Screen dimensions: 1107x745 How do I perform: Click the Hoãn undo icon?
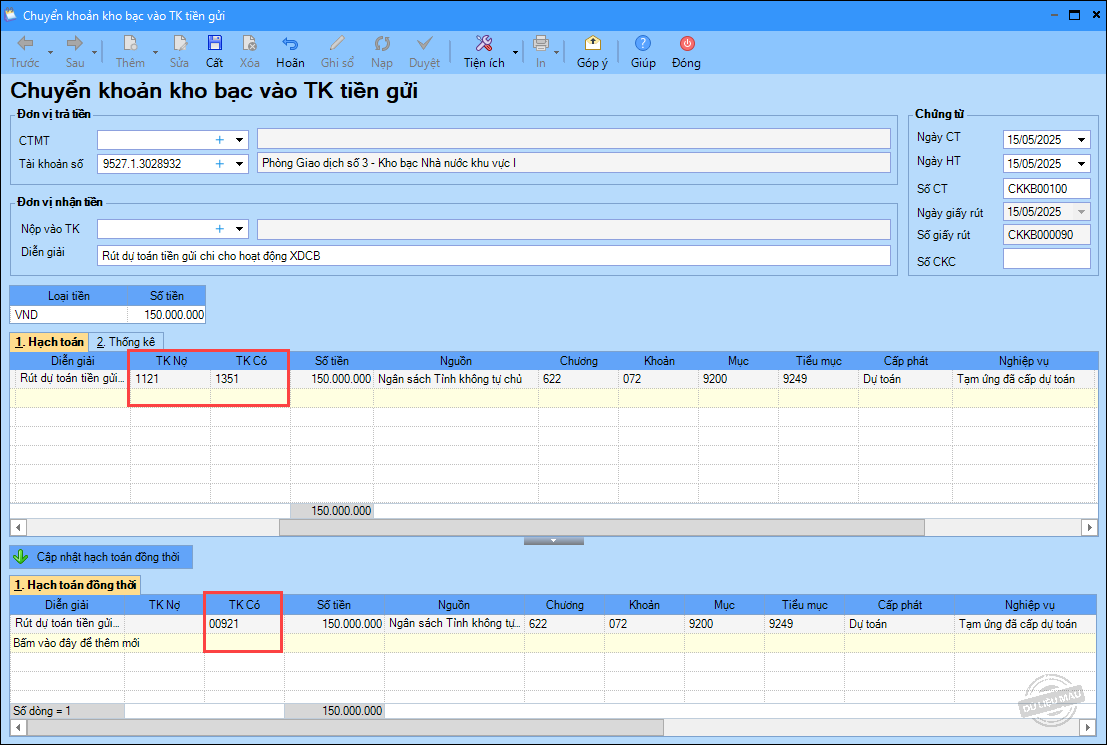[290, 44]
